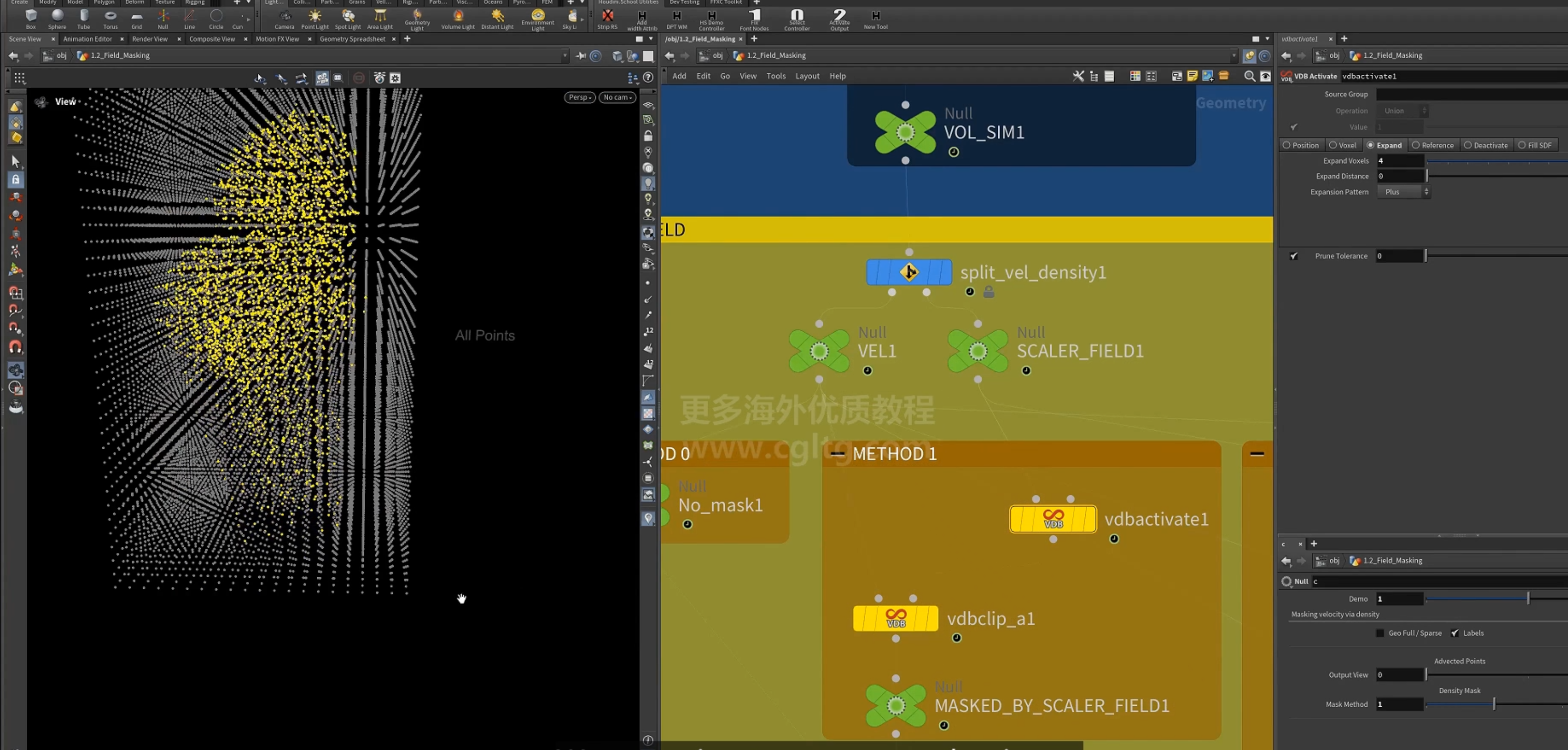
Task: Select the split_vel_density1 node icon
Action: click(x=909, y=272)
